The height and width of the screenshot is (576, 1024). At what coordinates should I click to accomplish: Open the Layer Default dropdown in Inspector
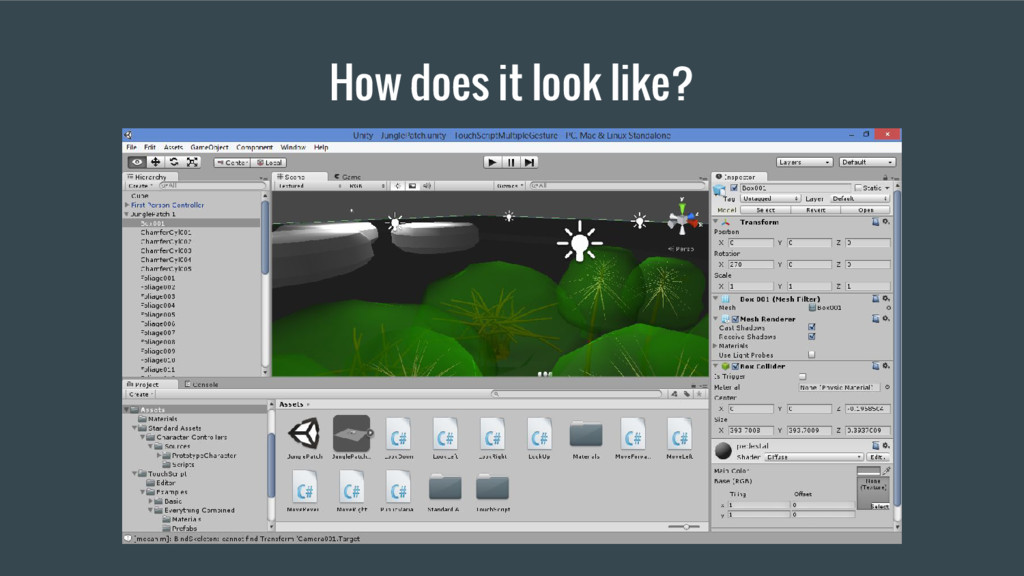(x=859, y=199)
